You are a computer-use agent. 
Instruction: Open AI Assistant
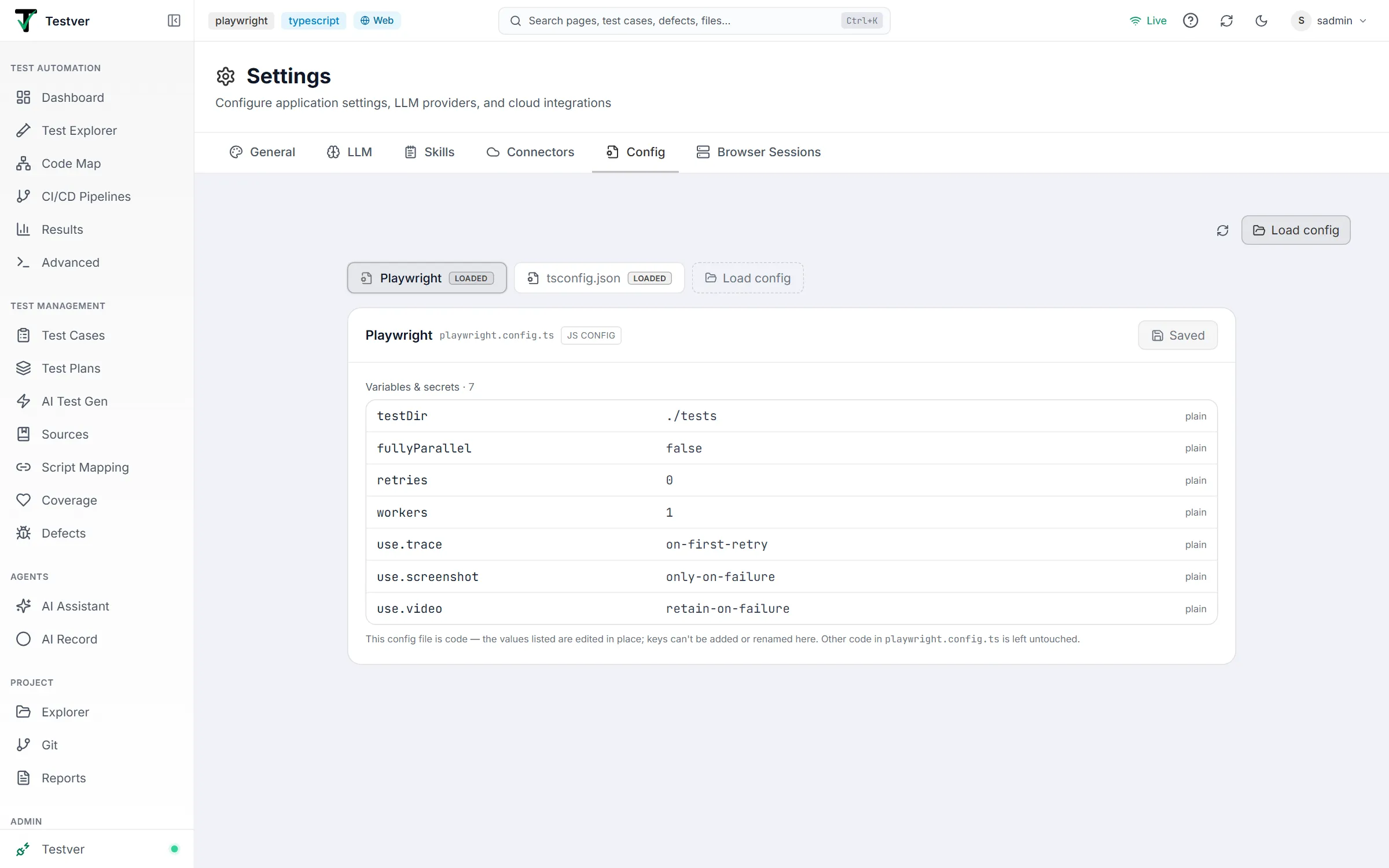[x=97, y=606]
